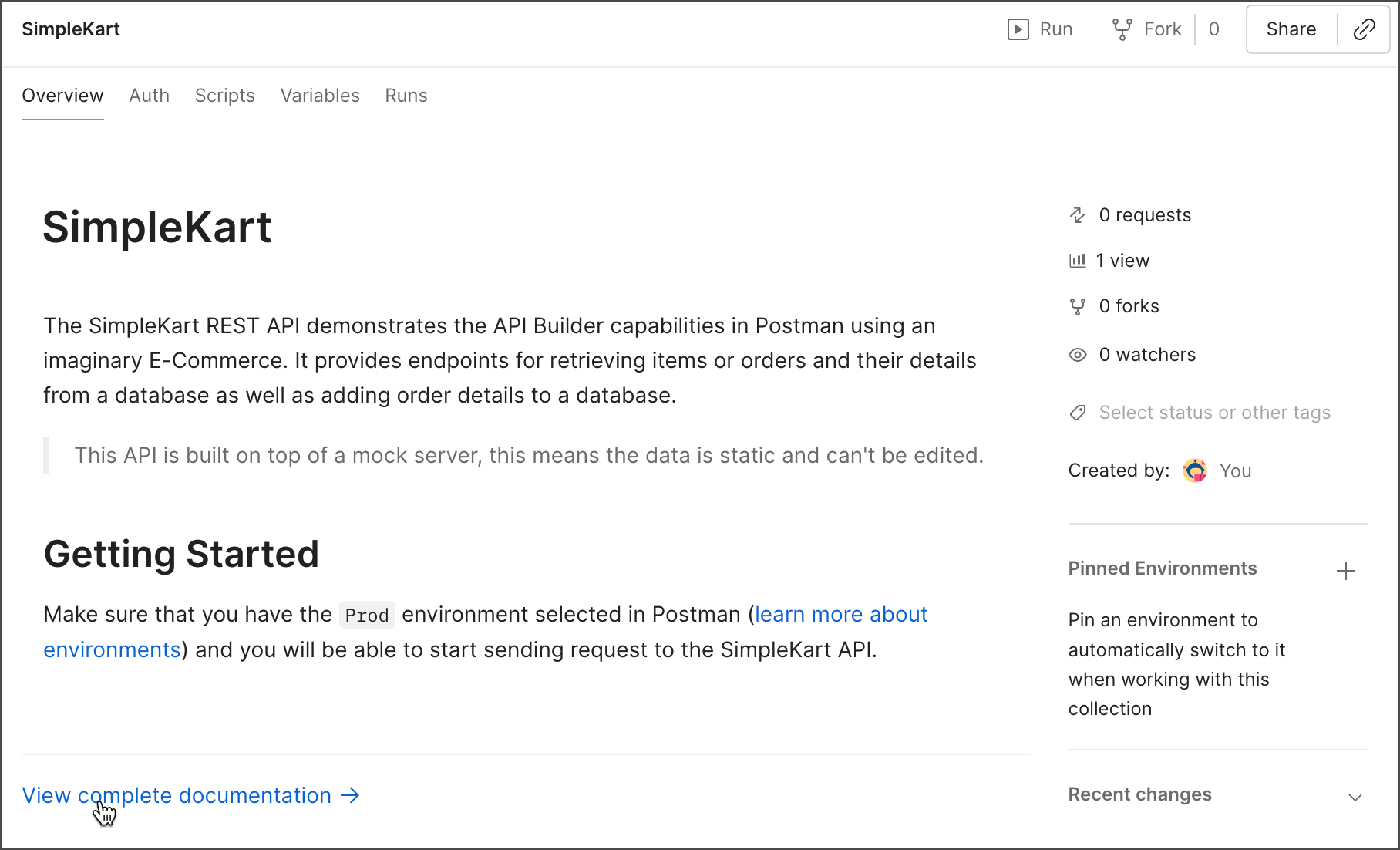Open Select status or other tags field
Image resolution: width=1400 pixels, height=850 pixels.
[x=1214, y=413]
